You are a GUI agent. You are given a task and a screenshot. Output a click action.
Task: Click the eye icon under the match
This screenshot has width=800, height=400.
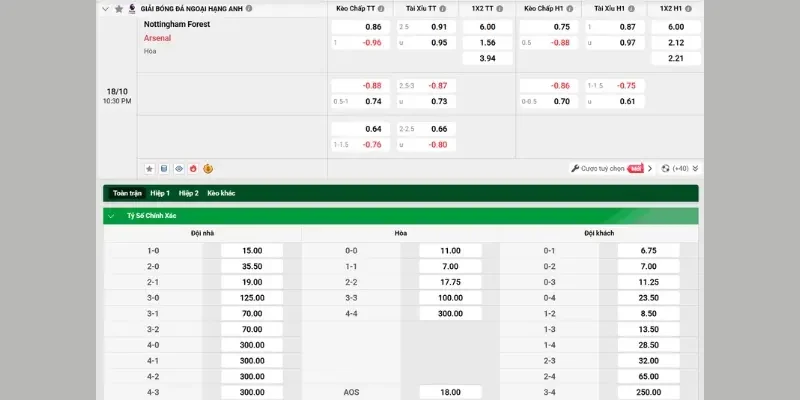(179, 169)
